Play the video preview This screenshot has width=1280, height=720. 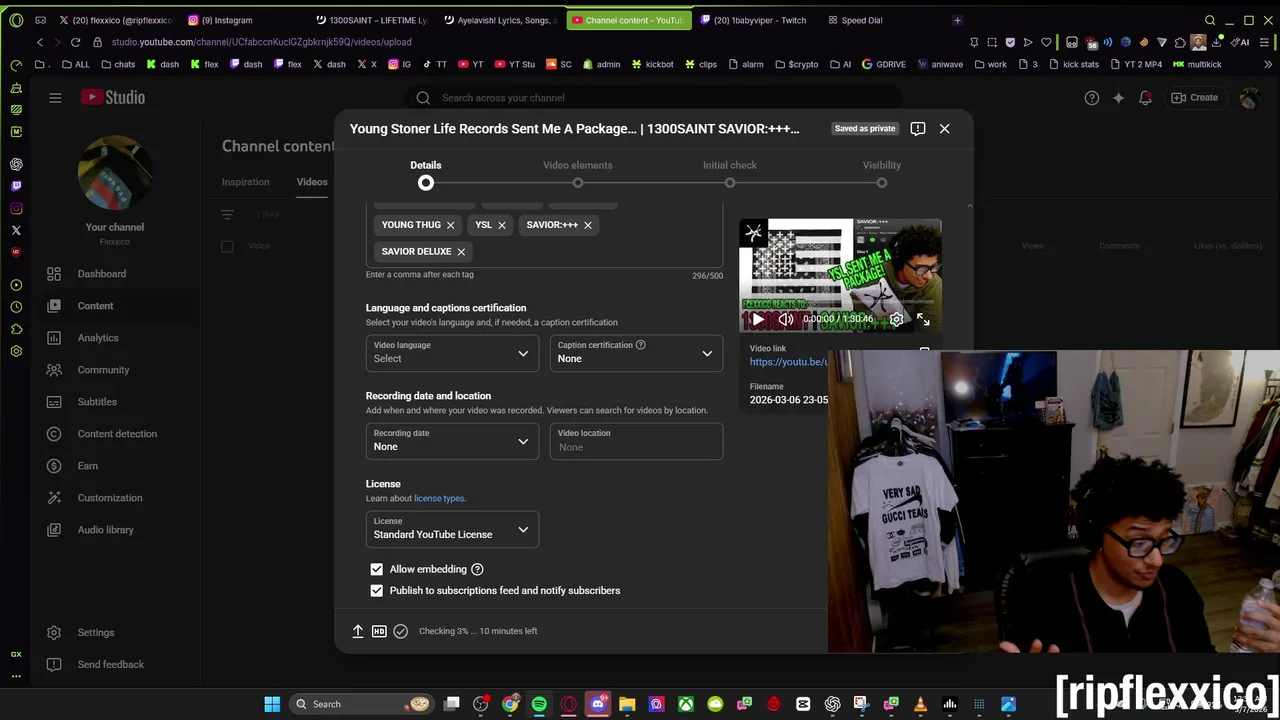(757, 319)
